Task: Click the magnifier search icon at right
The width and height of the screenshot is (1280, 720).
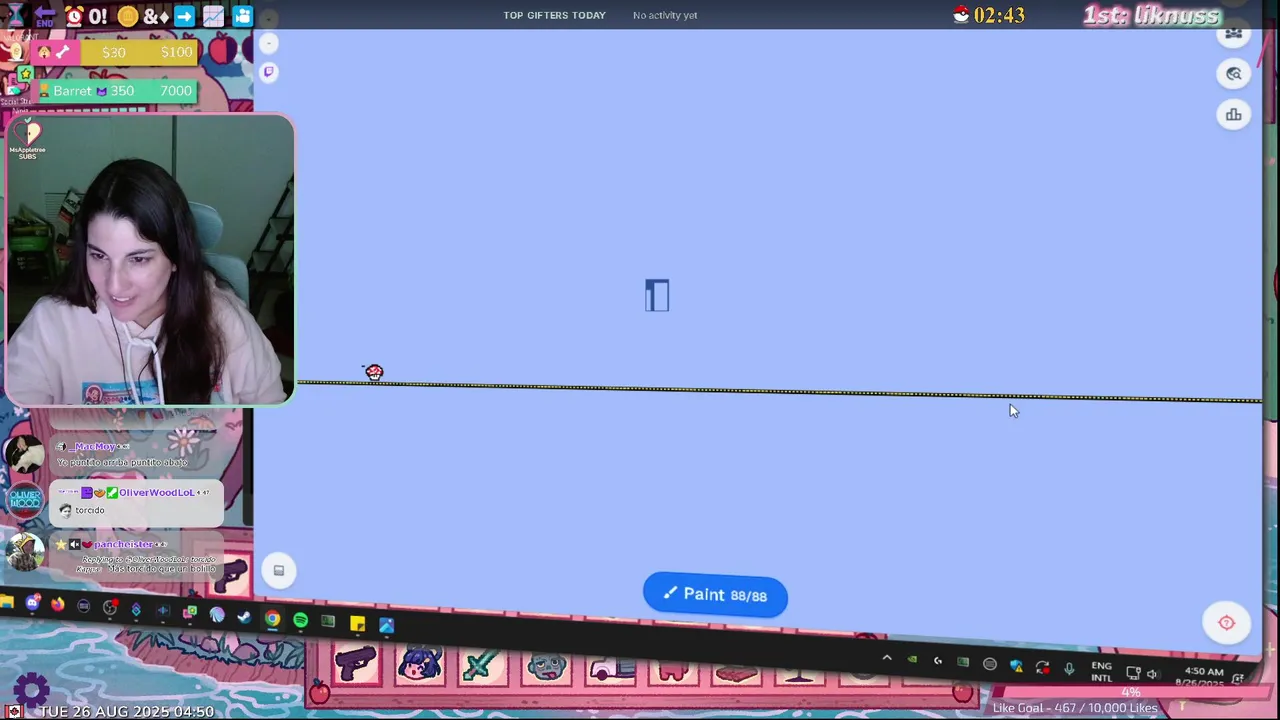Action: pos(1233,74)
